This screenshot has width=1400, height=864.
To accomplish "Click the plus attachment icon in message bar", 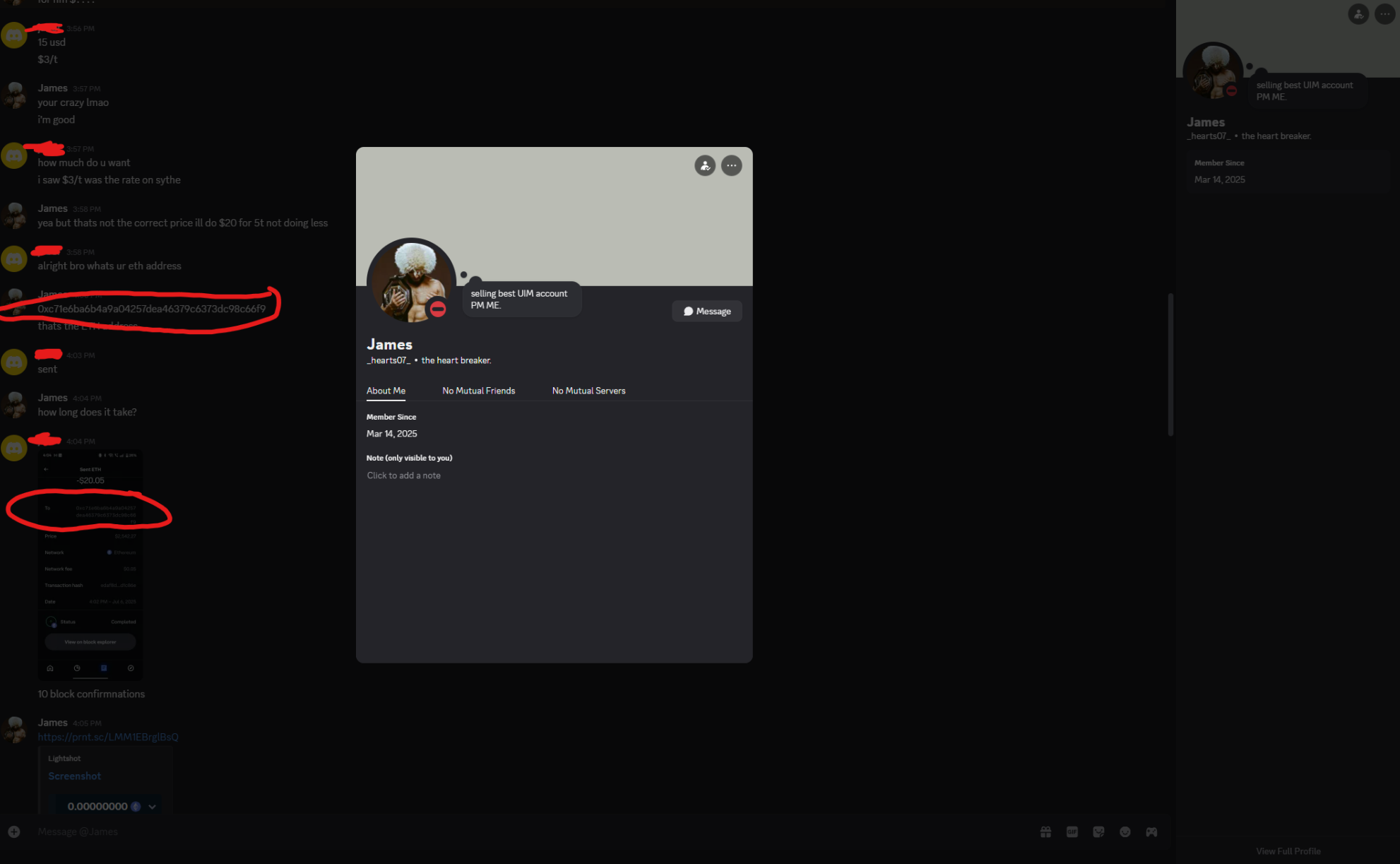I will (14, 832).
